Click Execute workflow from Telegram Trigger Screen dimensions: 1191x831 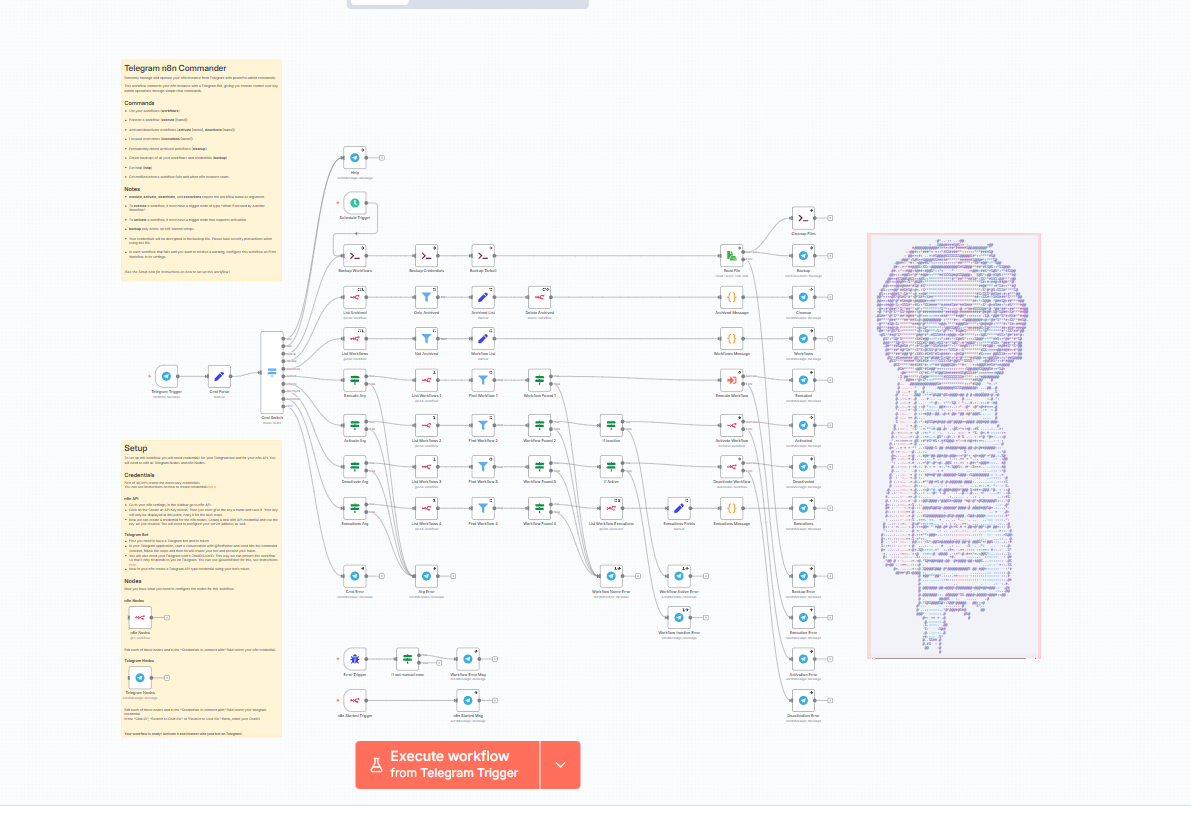447,765
